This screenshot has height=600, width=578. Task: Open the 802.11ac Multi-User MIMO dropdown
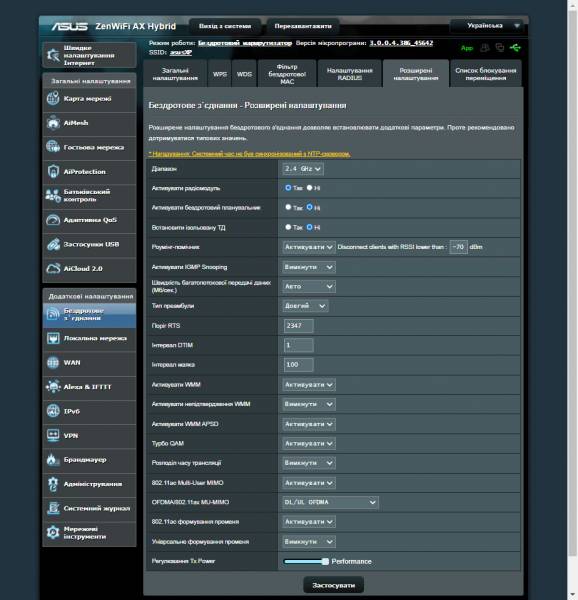[x=309, y=483]
